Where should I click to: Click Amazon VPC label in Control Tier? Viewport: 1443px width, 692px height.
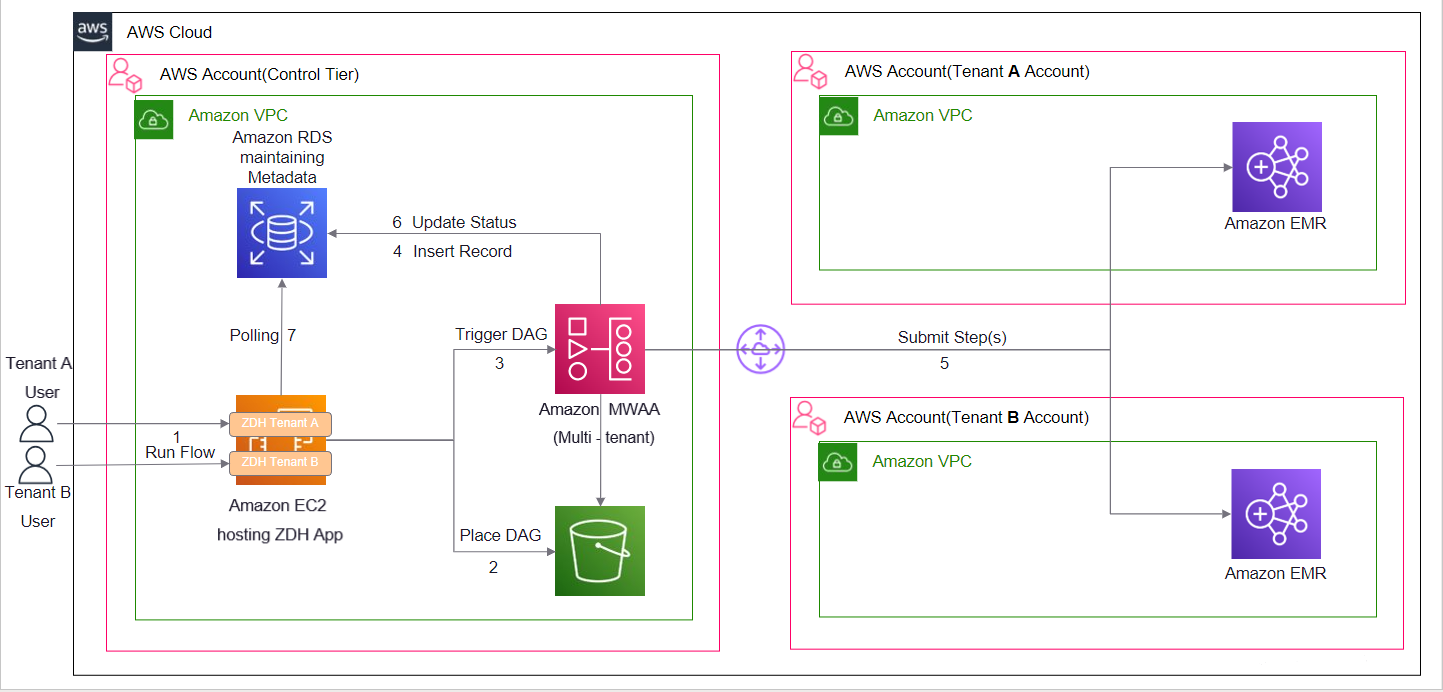[238, 115]
